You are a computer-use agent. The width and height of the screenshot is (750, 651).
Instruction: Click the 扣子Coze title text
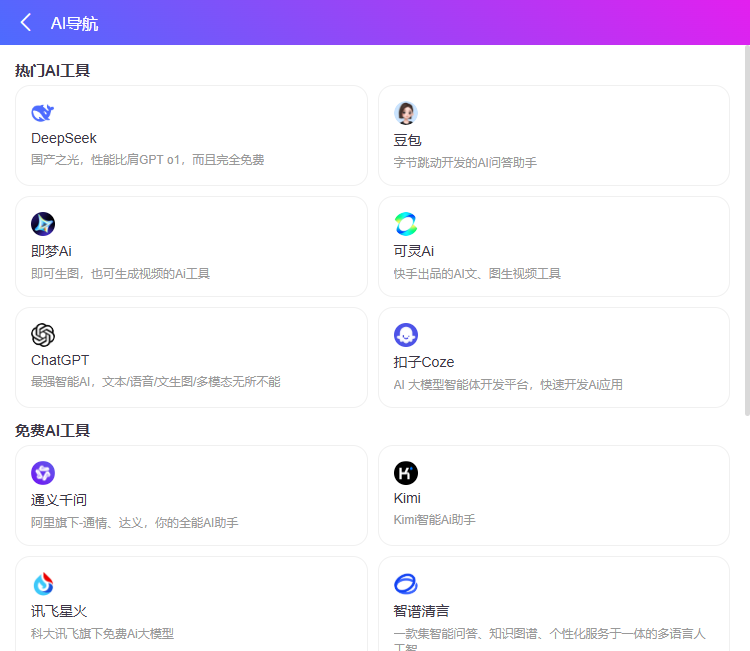(x=424, y=362)
